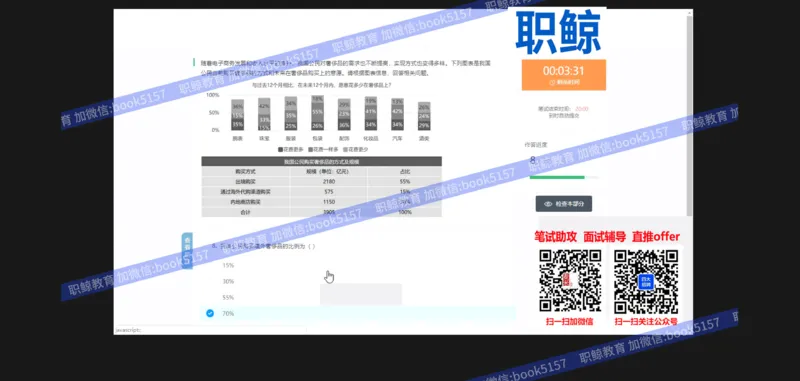Click the 包袋 chart axis label
The image size is (800, 381).
click(317, 138)
